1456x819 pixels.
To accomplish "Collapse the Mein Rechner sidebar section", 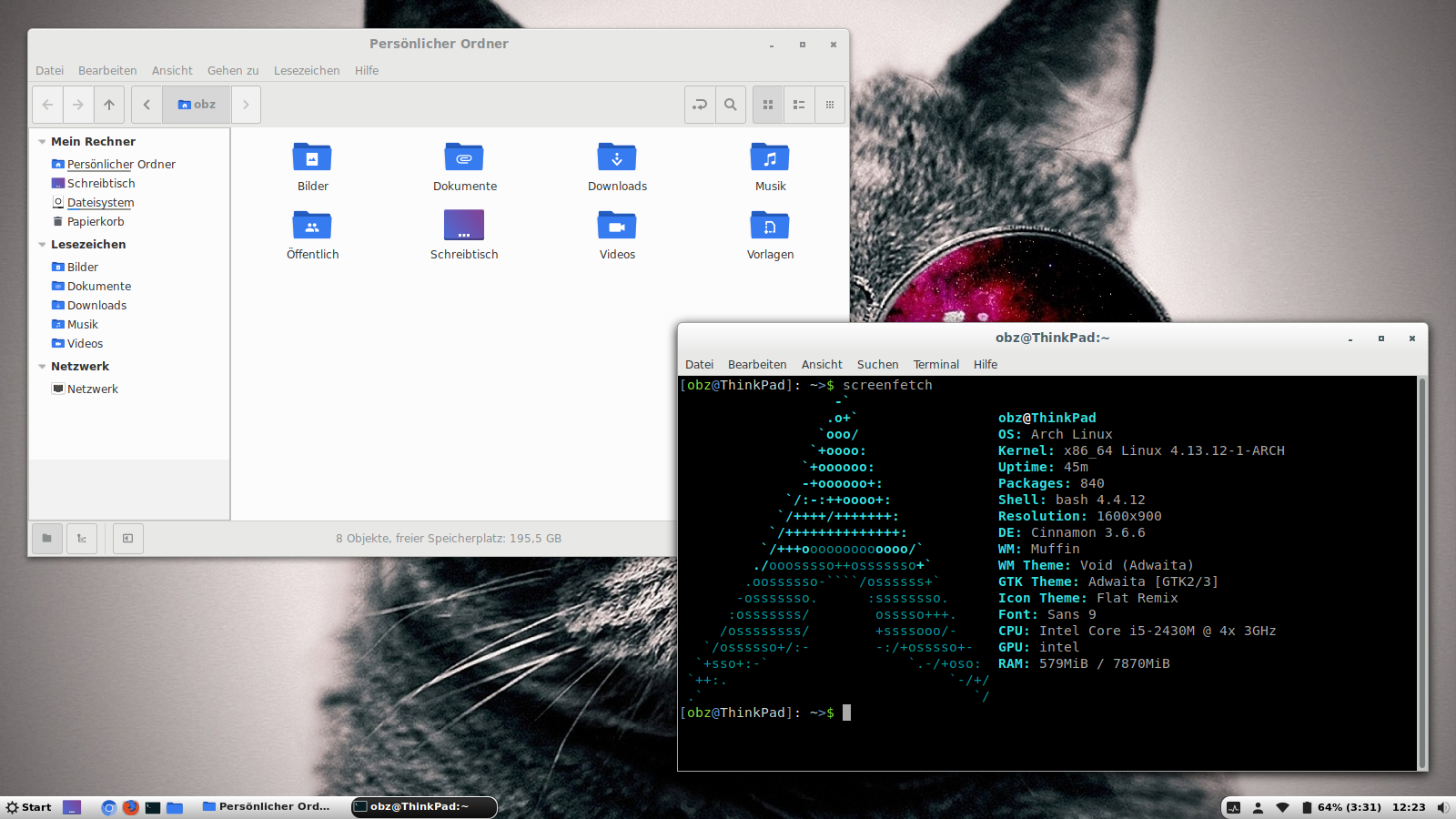I will (42, 142).
